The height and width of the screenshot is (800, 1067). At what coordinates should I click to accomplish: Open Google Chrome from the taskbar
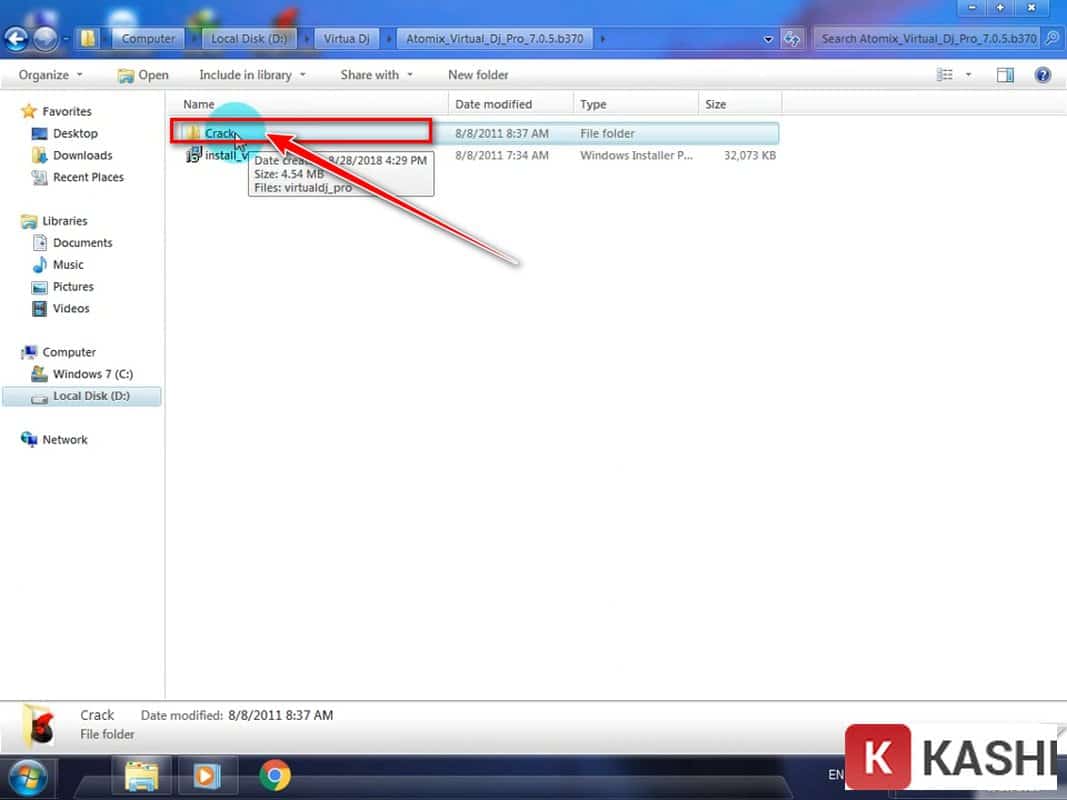(275, 775)
